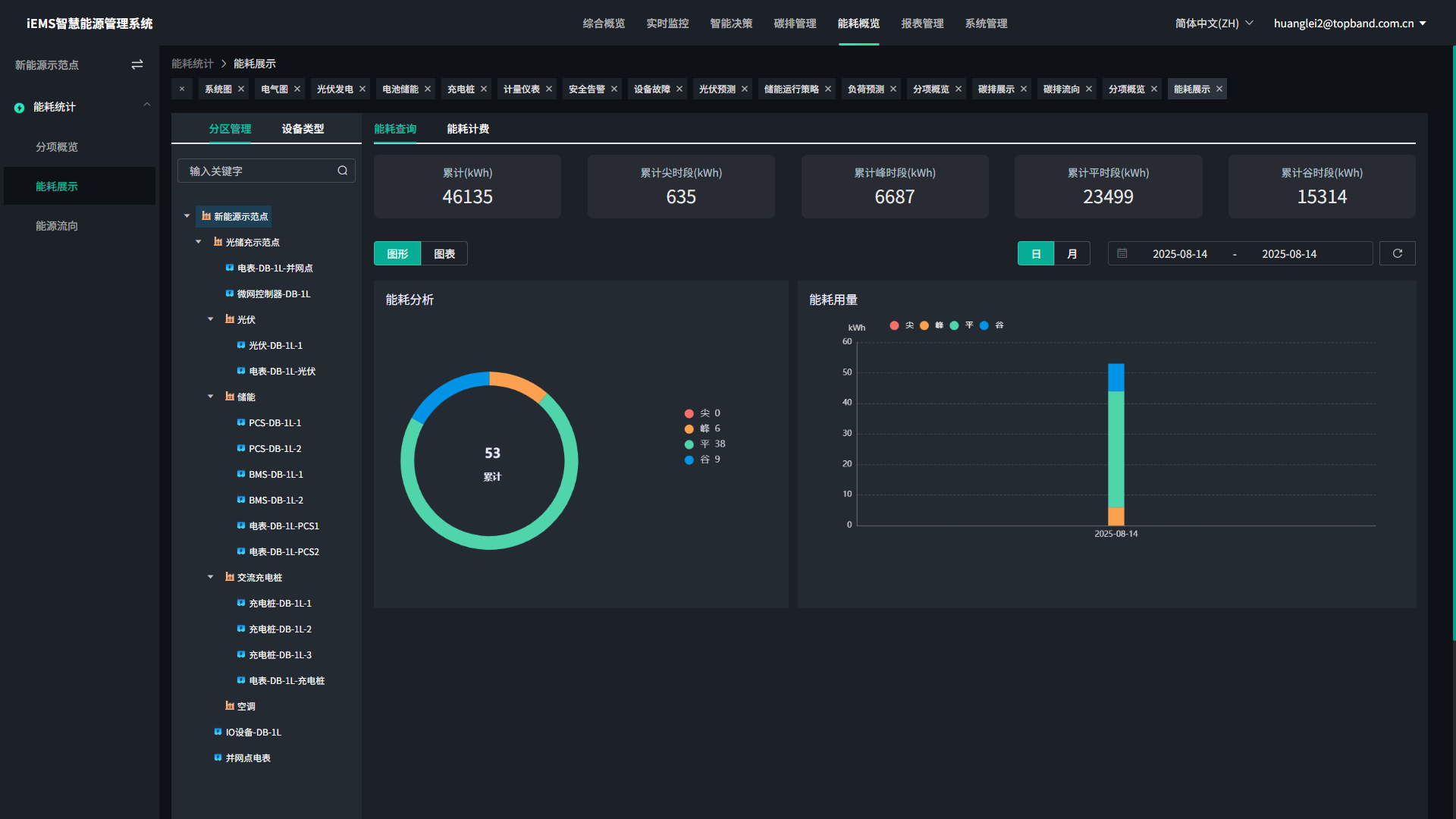Select the 日 granularity button
The width and height of the screenshot is (1456, 819).
[x=1036, y=253]
